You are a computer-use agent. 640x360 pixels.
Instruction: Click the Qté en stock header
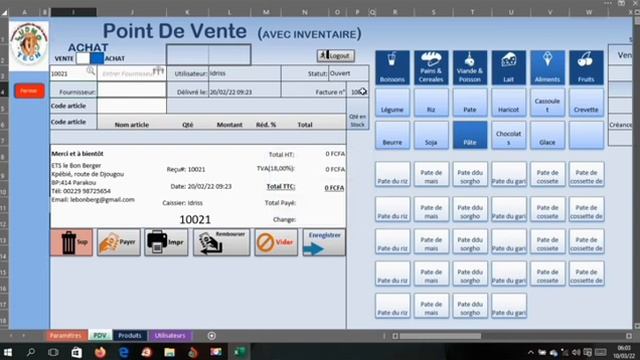pyautogui.click(x=357, y=120)
